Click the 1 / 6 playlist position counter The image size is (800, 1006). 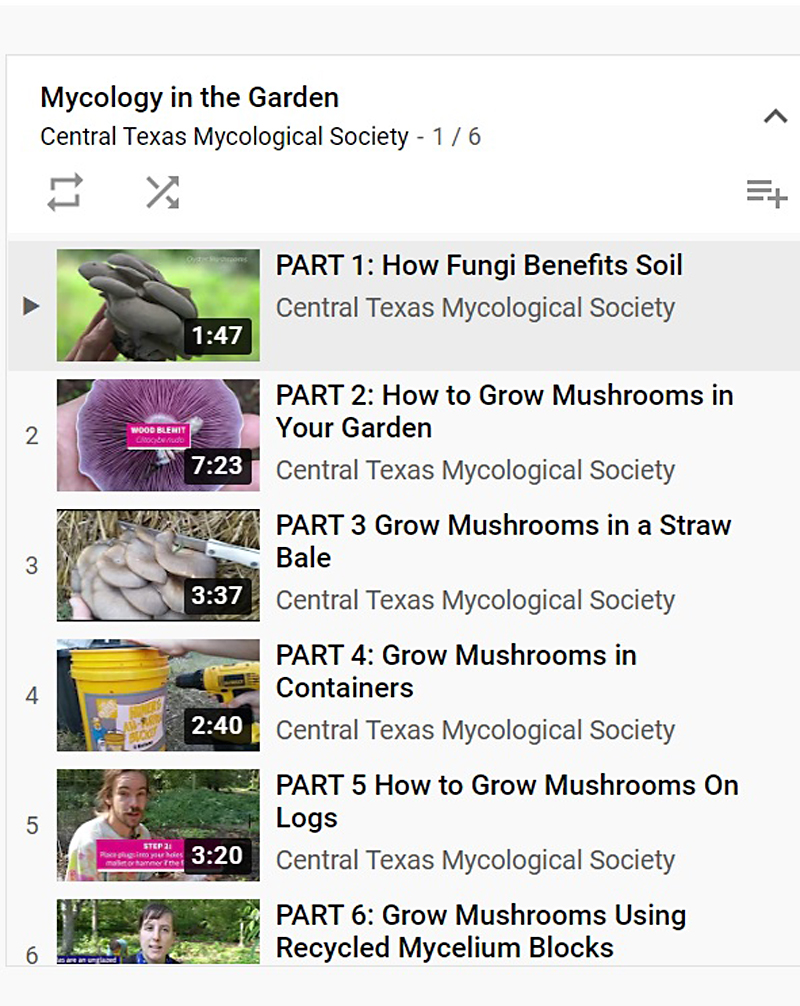[x=456, y=137]
